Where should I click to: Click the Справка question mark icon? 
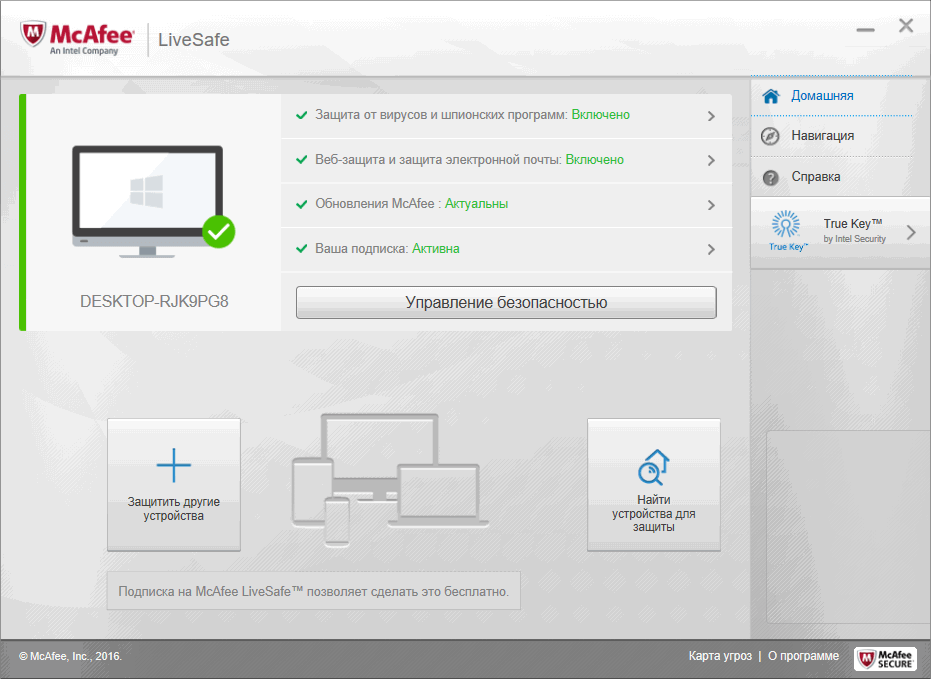pos(771,176)
